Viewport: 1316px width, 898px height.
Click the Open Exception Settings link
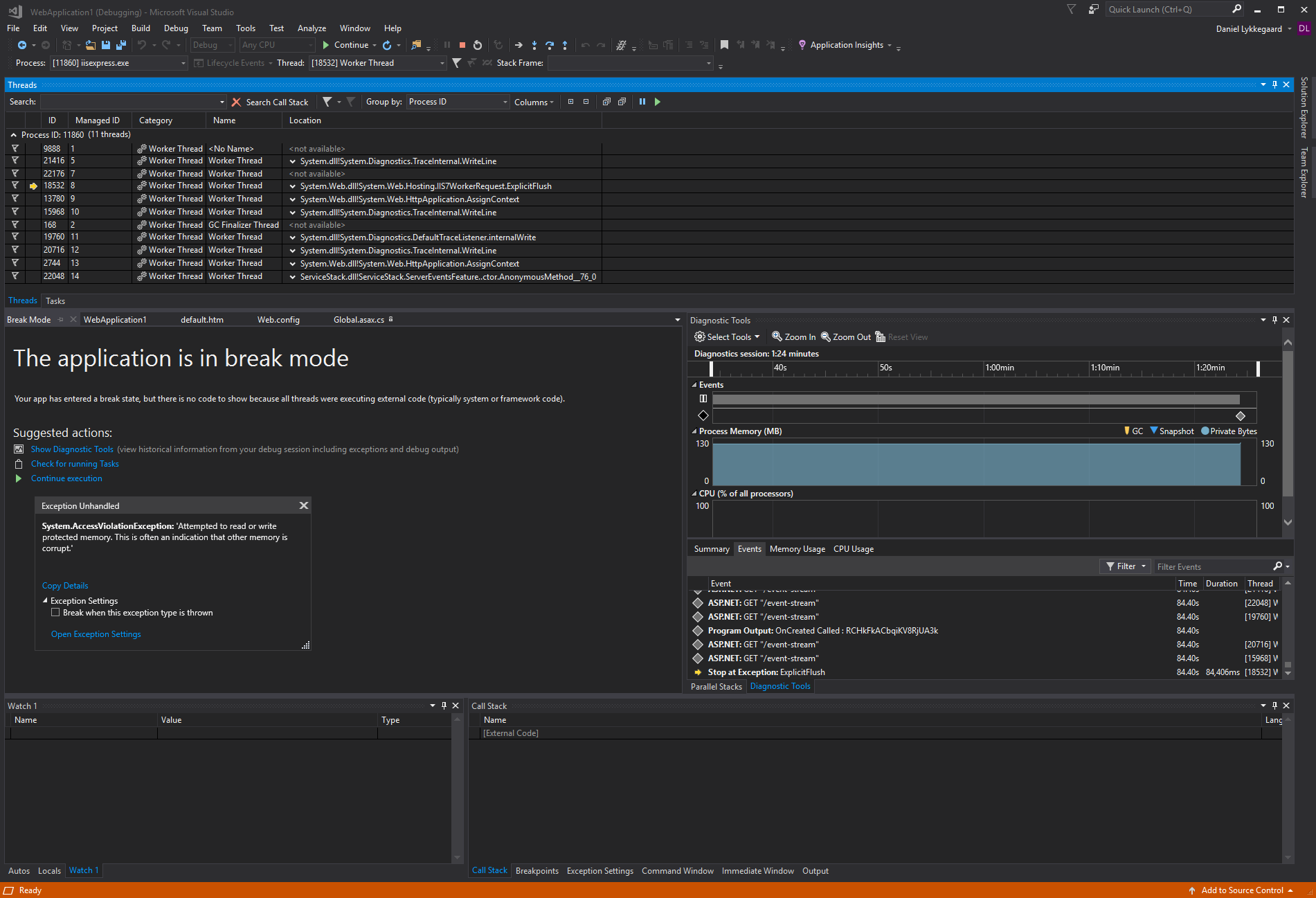[x=96, y=634]
